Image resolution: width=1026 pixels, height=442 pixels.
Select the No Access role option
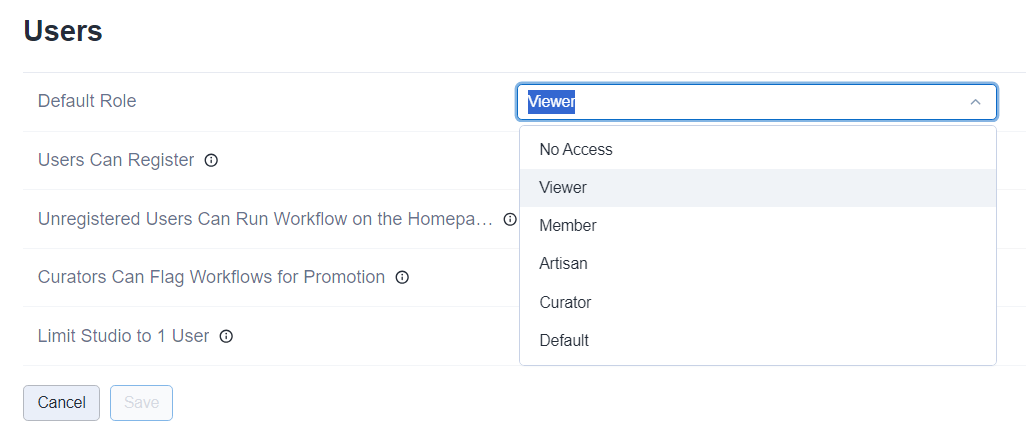pyautogui.click(x=576, y=149)
